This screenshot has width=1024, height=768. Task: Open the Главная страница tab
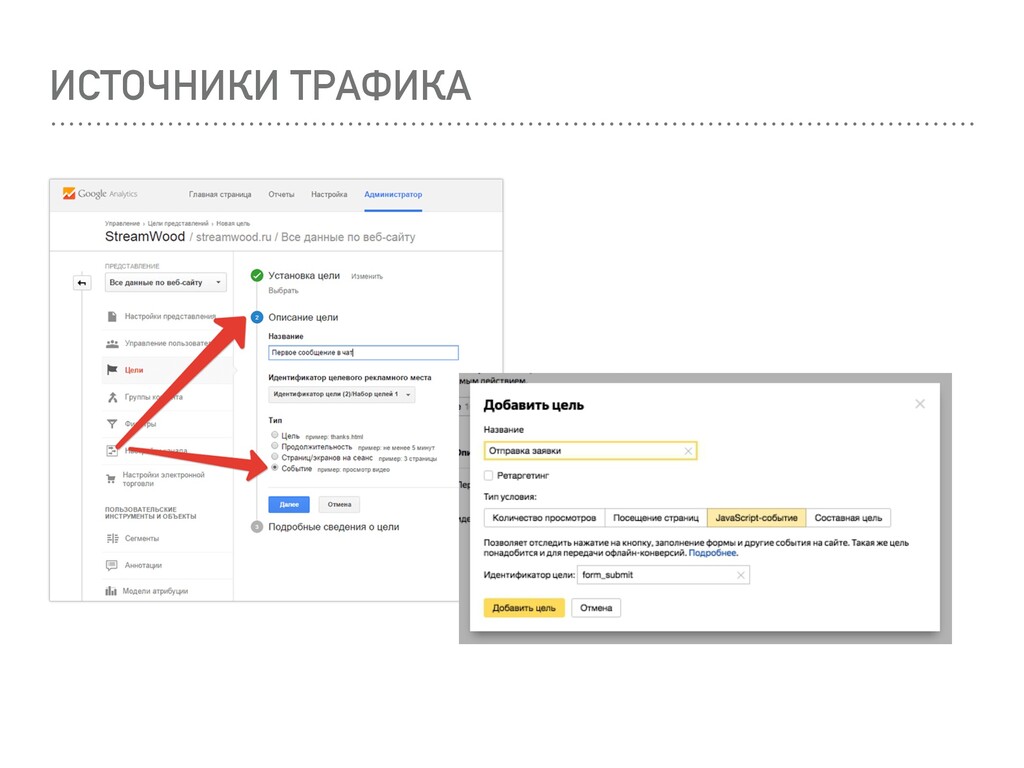click(220, 195)
